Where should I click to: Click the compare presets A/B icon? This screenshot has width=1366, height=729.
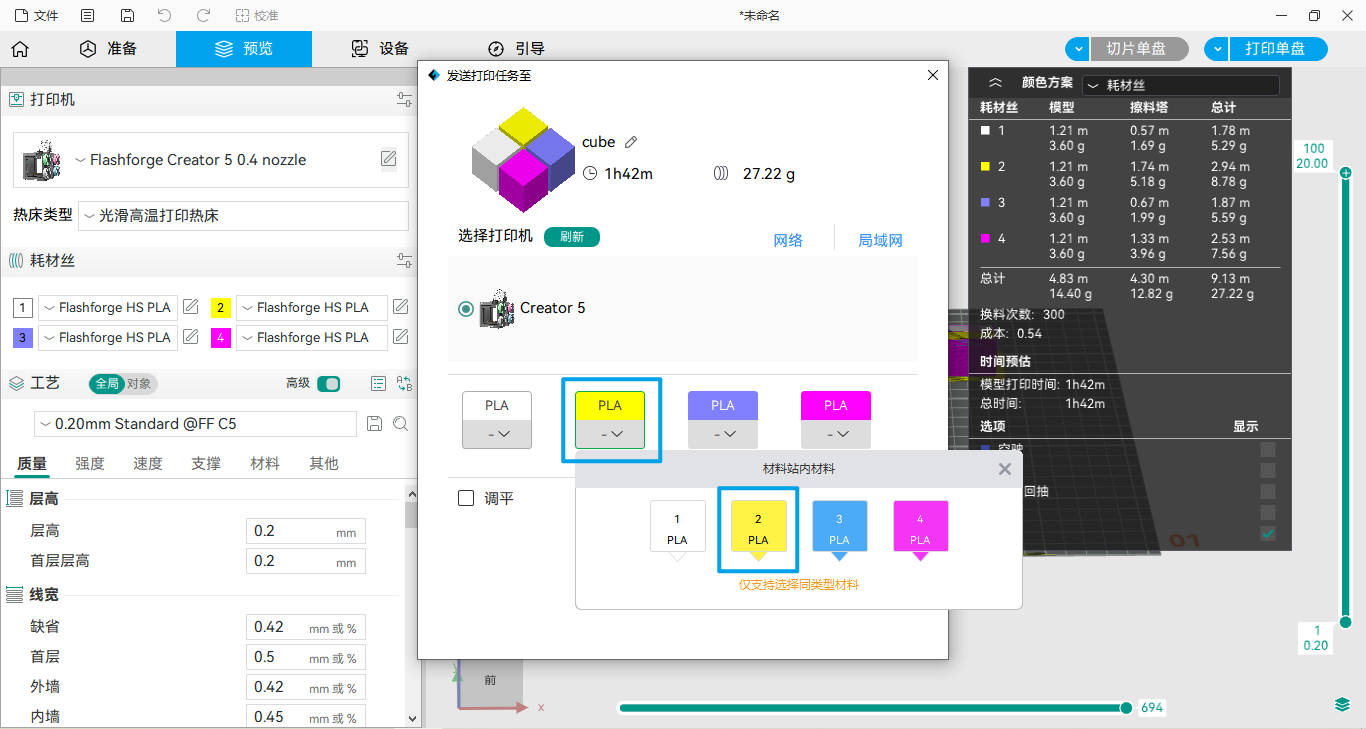pyautogui.click(x=405, y=383)
